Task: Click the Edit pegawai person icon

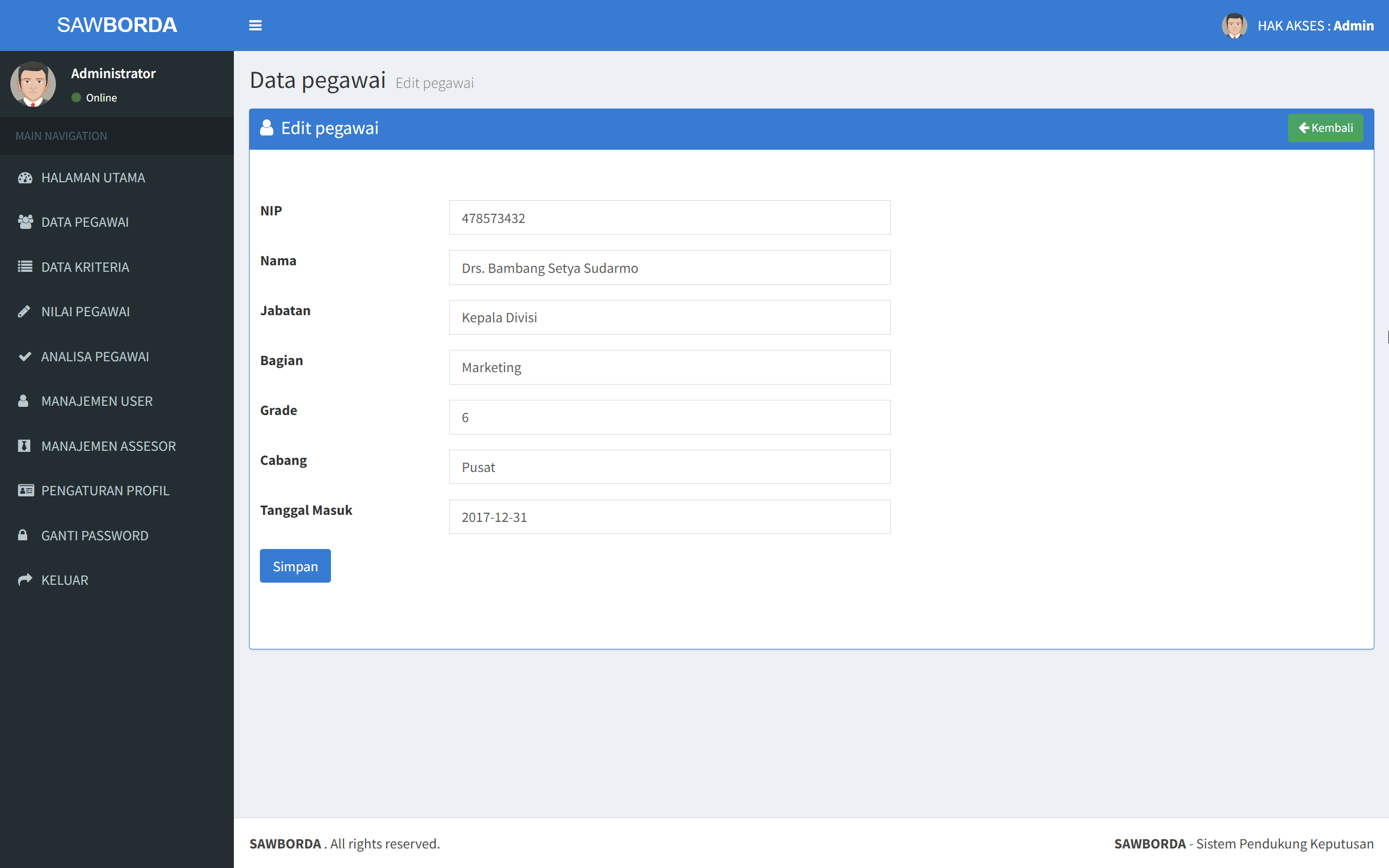Action: pos(267,127)
